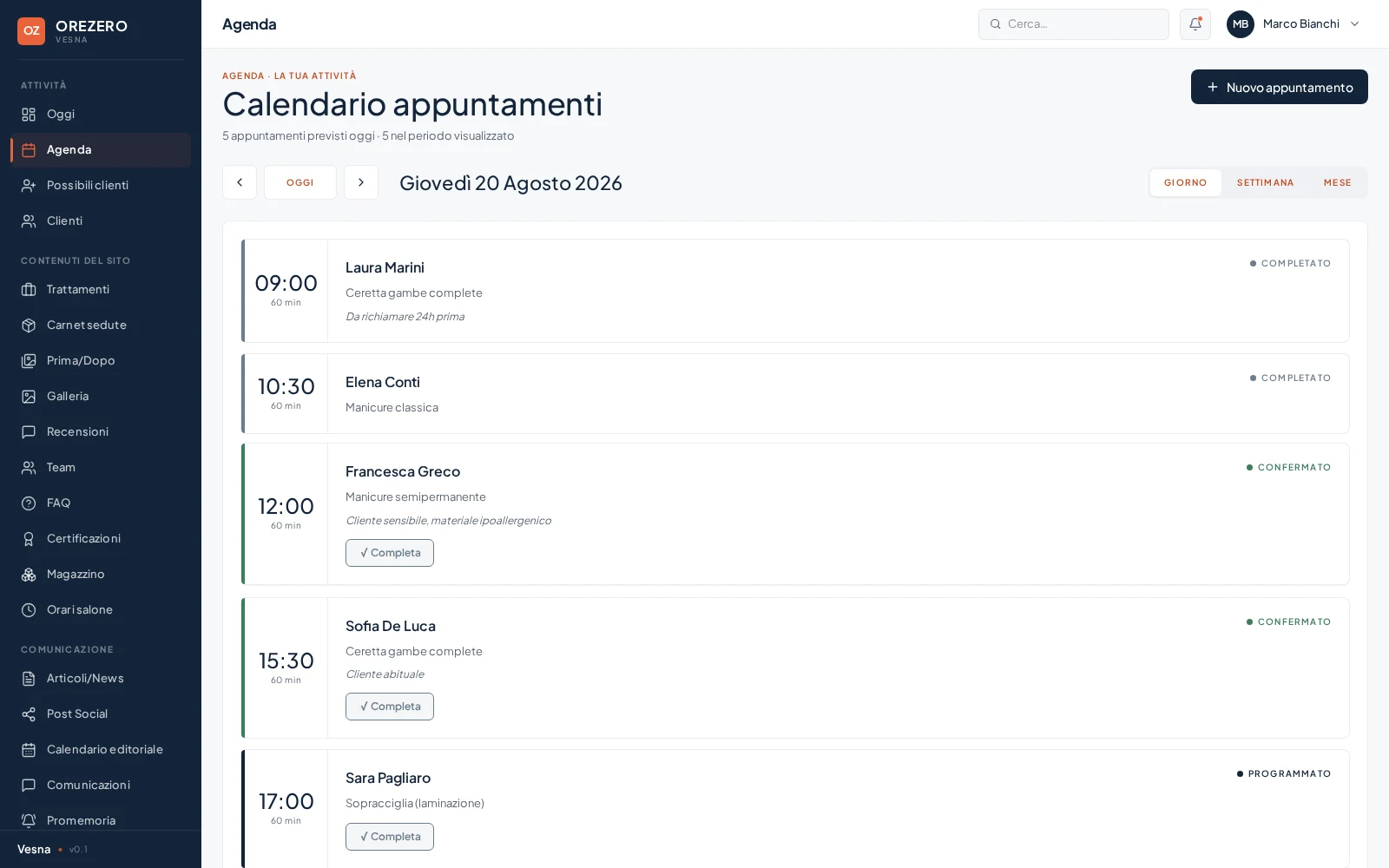The width and height of the screenshot is (1389, 868).
Task: Click Confermato status of Francesca Greco
Action: (x=1288, y=467)
